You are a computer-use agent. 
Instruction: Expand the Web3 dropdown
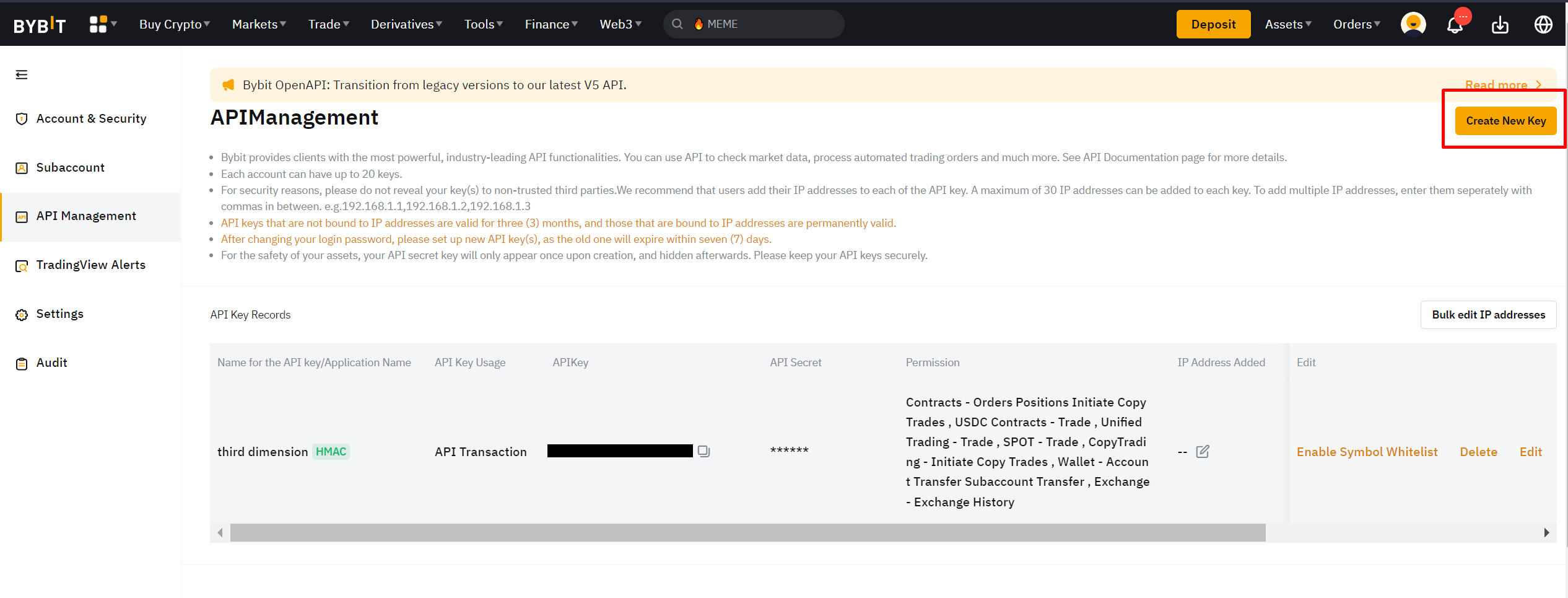coord(621,24)
